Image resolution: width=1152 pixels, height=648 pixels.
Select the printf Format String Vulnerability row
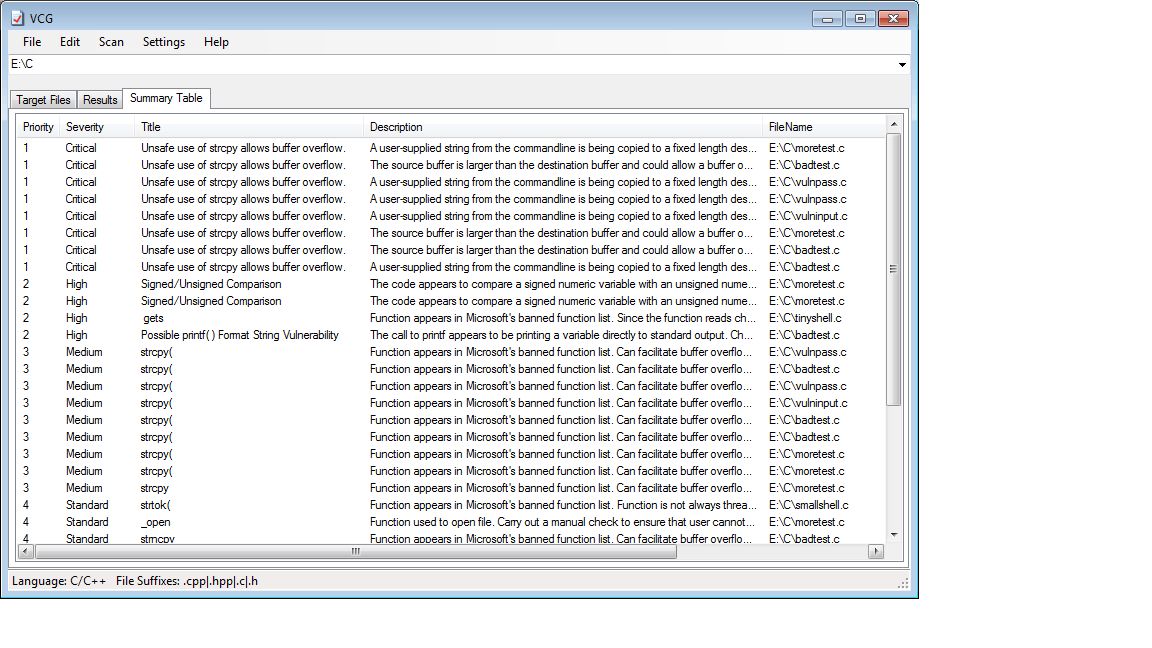[400, 334]
